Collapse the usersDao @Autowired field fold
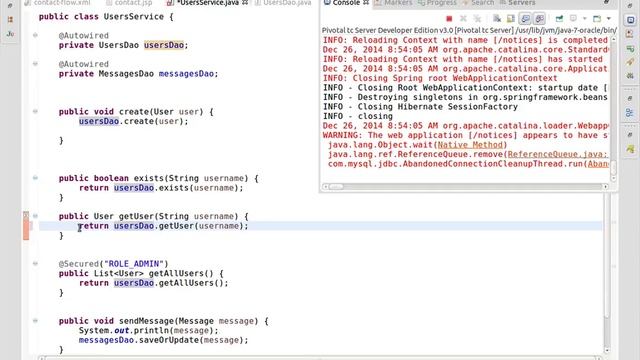 [35, 36]
